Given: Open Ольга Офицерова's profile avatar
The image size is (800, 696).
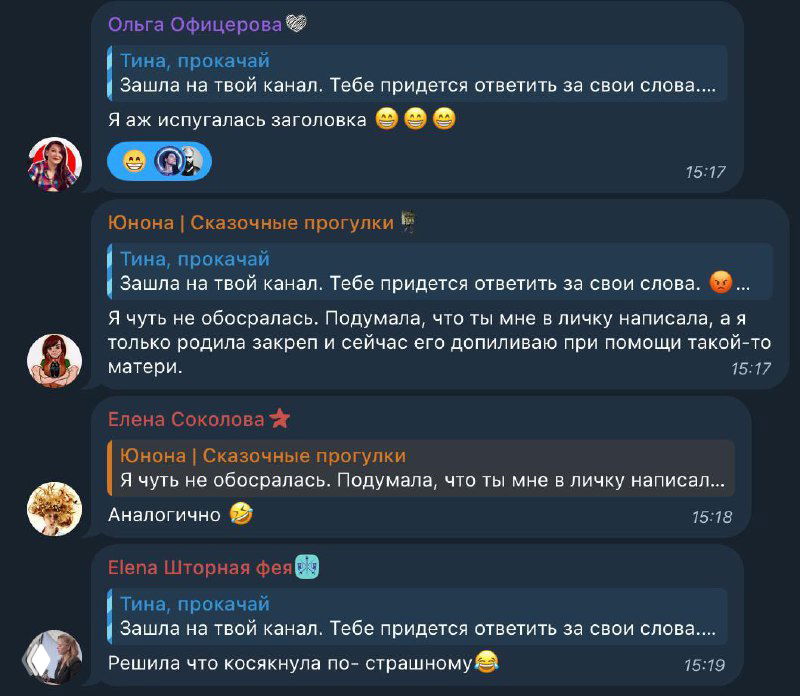Looking at the screenshot, I should coord(54,164).
